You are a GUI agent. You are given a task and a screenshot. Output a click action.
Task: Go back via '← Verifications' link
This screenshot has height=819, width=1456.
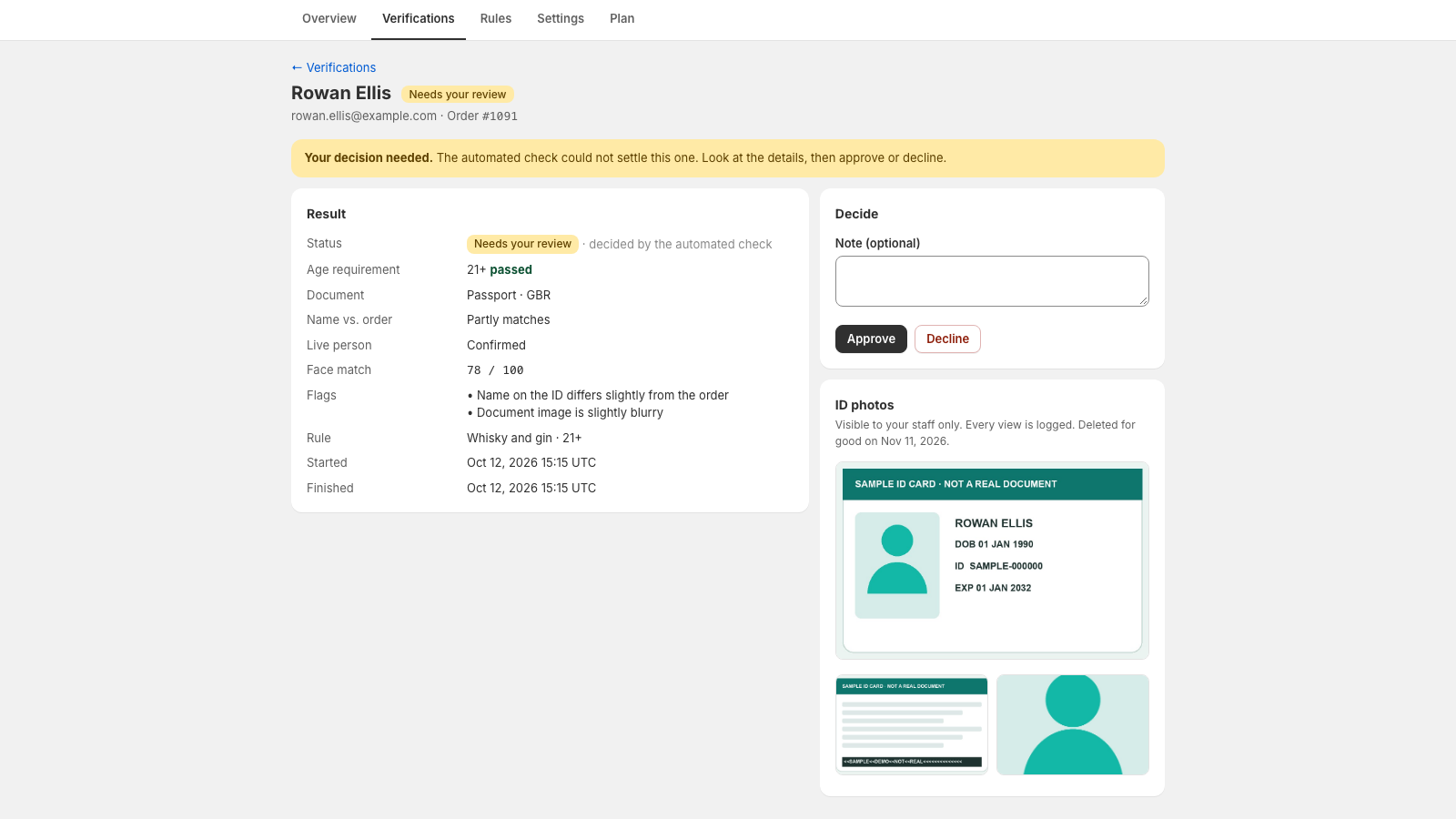pyautogui.click(x=334, y=67)
